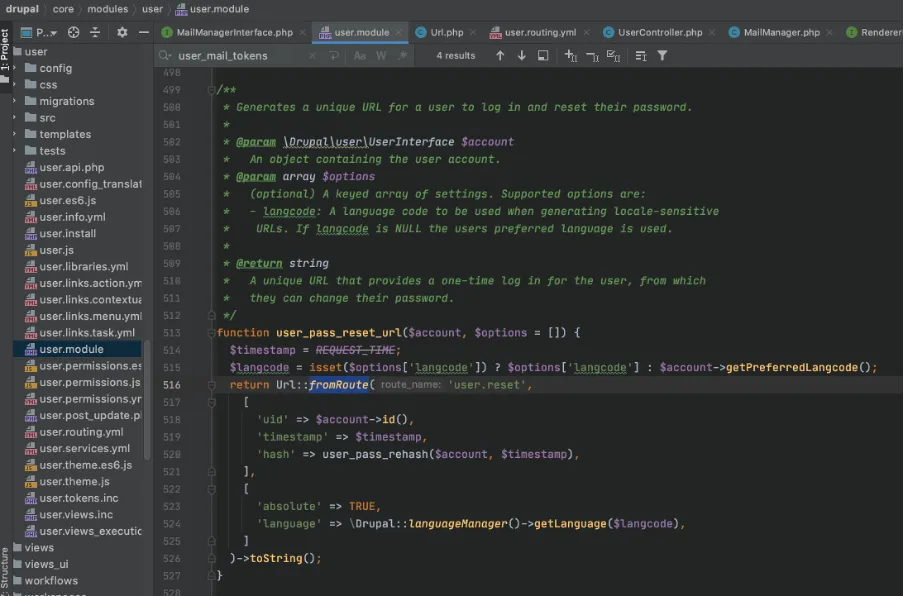The width and height of the screenshot is (904, 596).
Task: Clear the user_mail_tokens search text
Action: pos(312,56)
